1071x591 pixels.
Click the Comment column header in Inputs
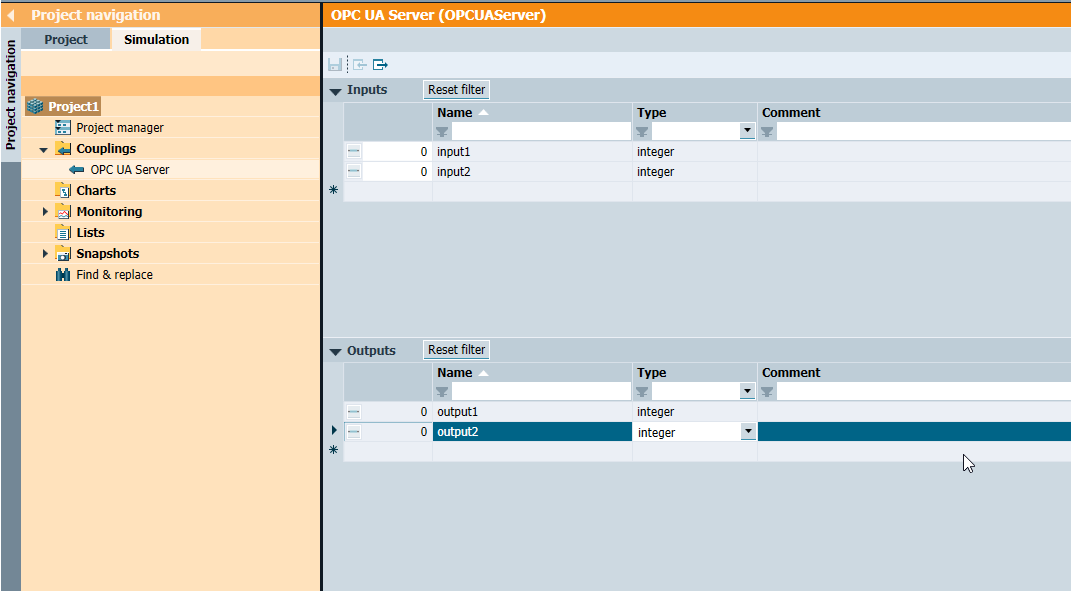[915, 113]
